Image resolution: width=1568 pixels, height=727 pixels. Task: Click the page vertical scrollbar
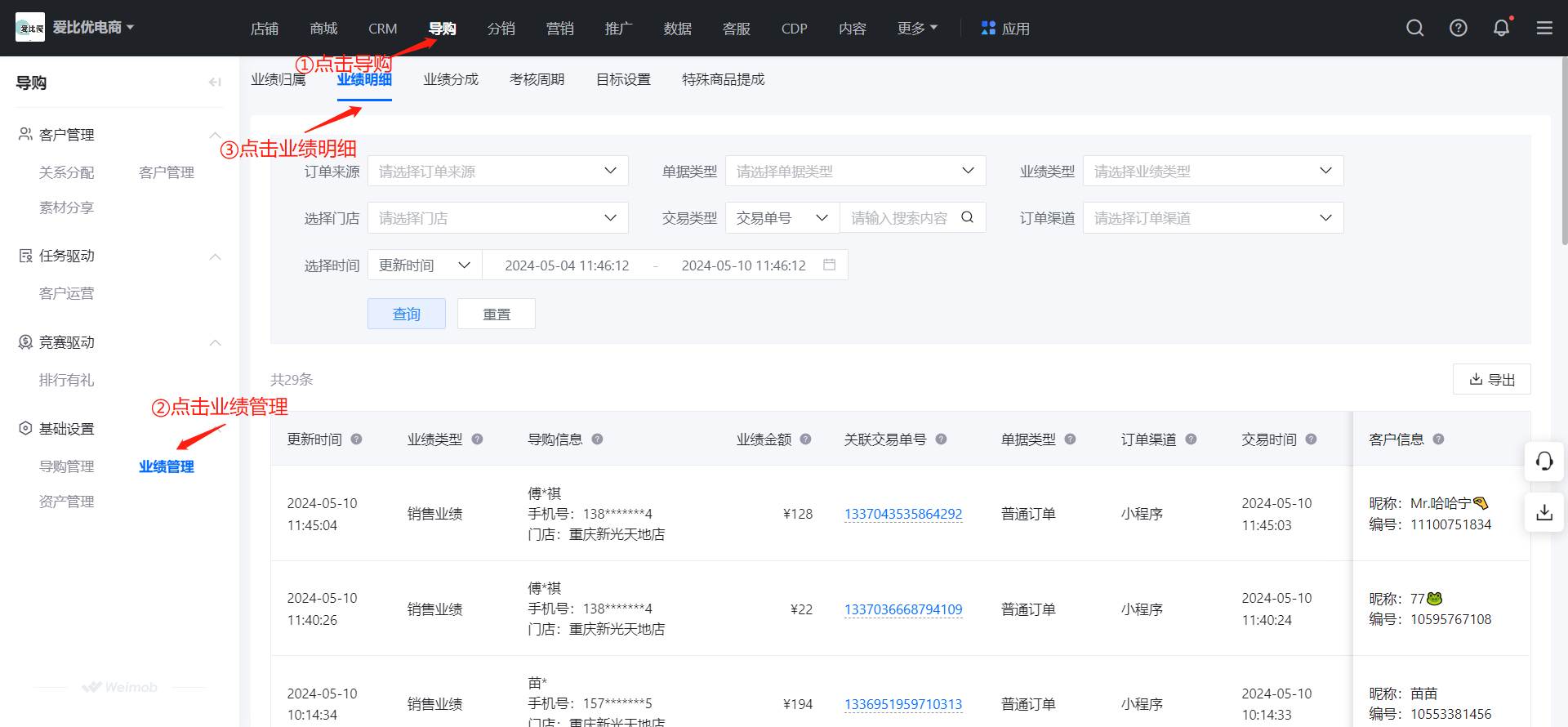(1564, 151)
